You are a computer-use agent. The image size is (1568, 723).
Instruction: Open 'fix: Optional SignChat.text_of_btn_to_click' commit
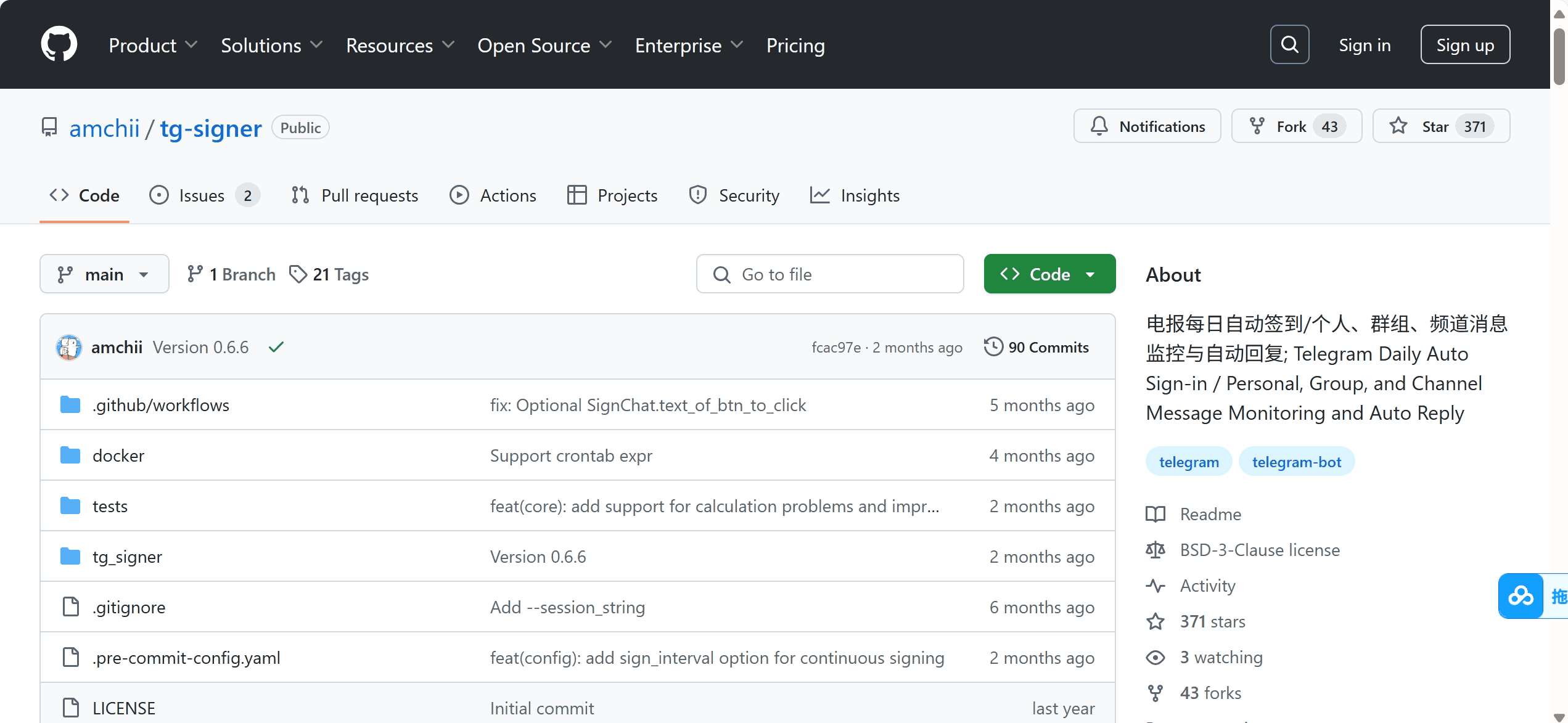[648, 405]
